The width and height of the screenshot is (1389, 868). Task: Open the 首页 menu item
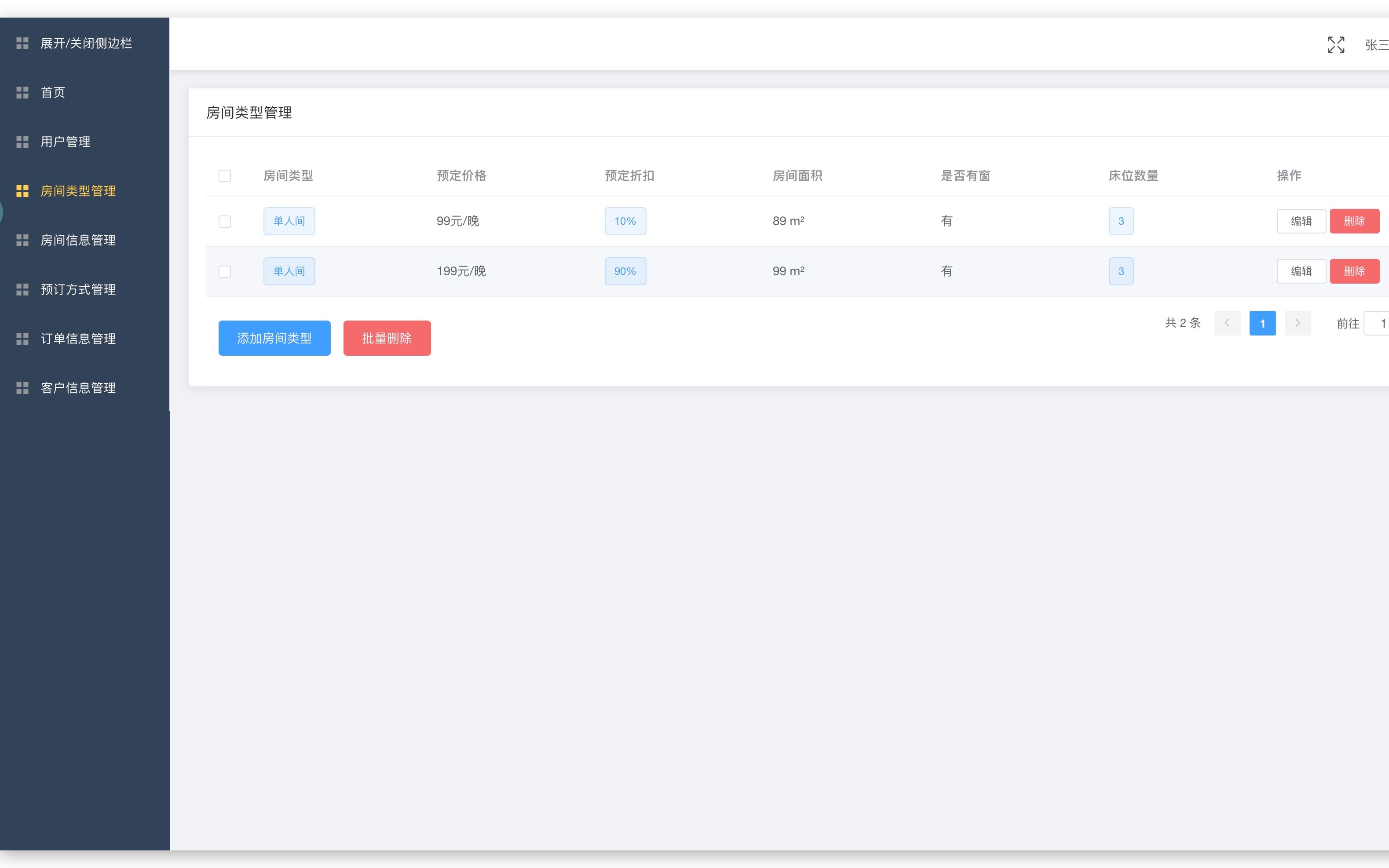click(x=85, y=92)
